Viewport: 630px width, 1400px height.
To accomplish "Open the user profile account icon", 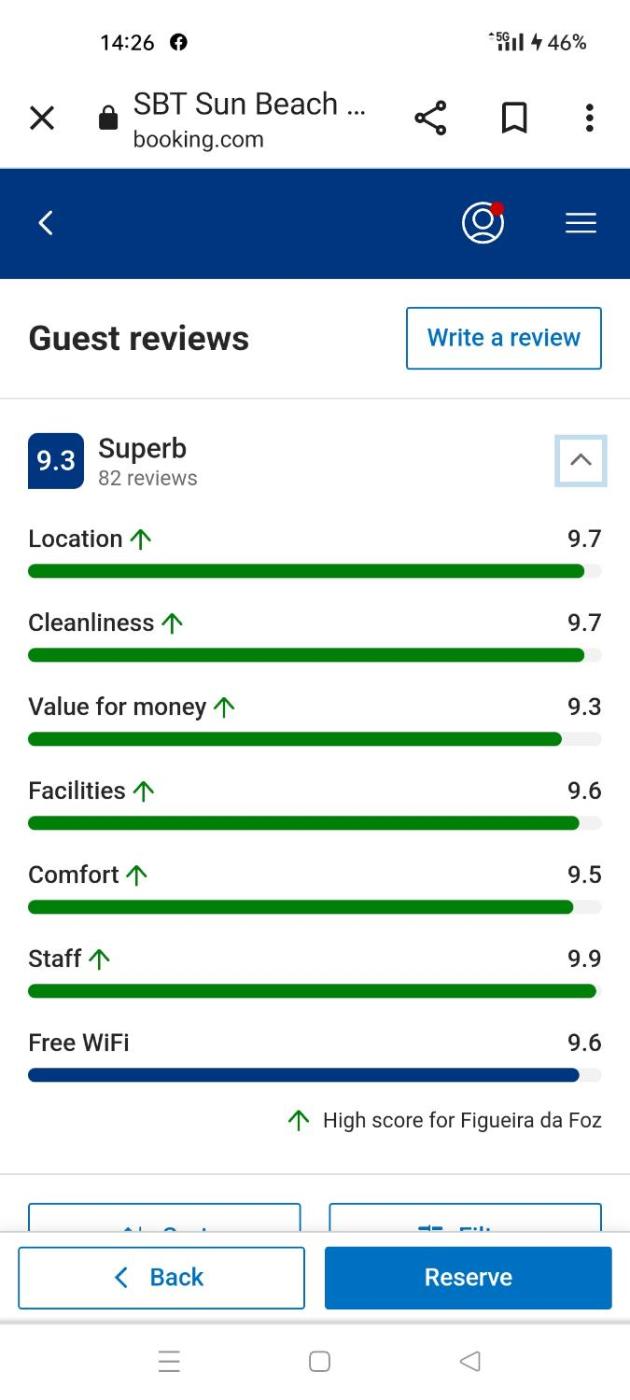I will [x=482, y=223].
